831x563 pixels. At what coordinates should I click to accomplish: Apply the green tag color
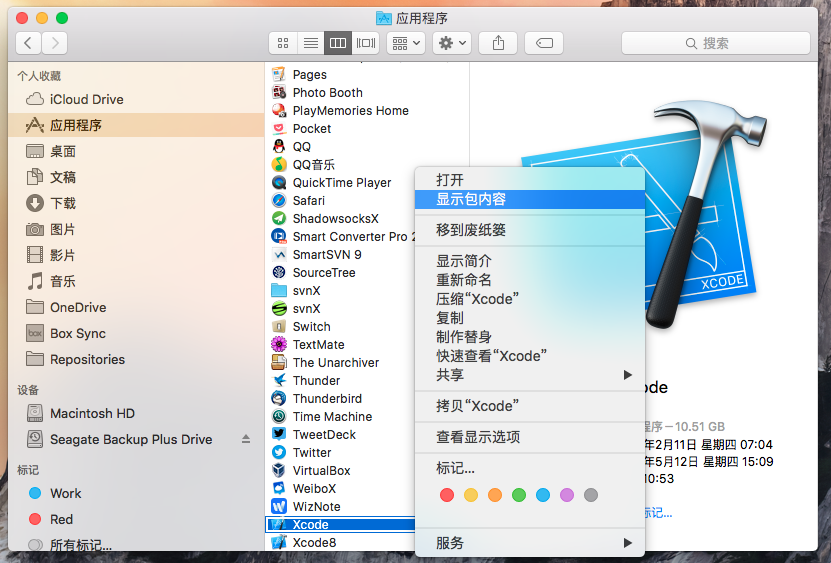coord(519,495)
